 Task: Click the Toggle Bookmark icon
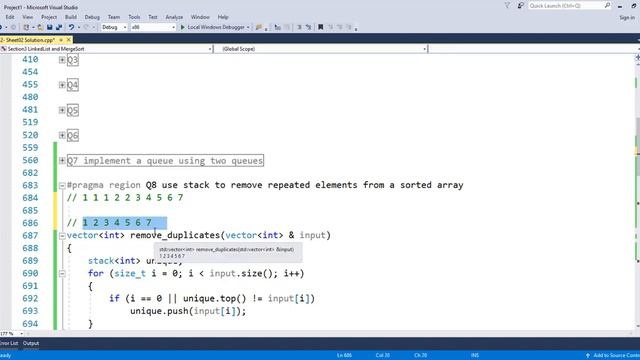[320, 27]
